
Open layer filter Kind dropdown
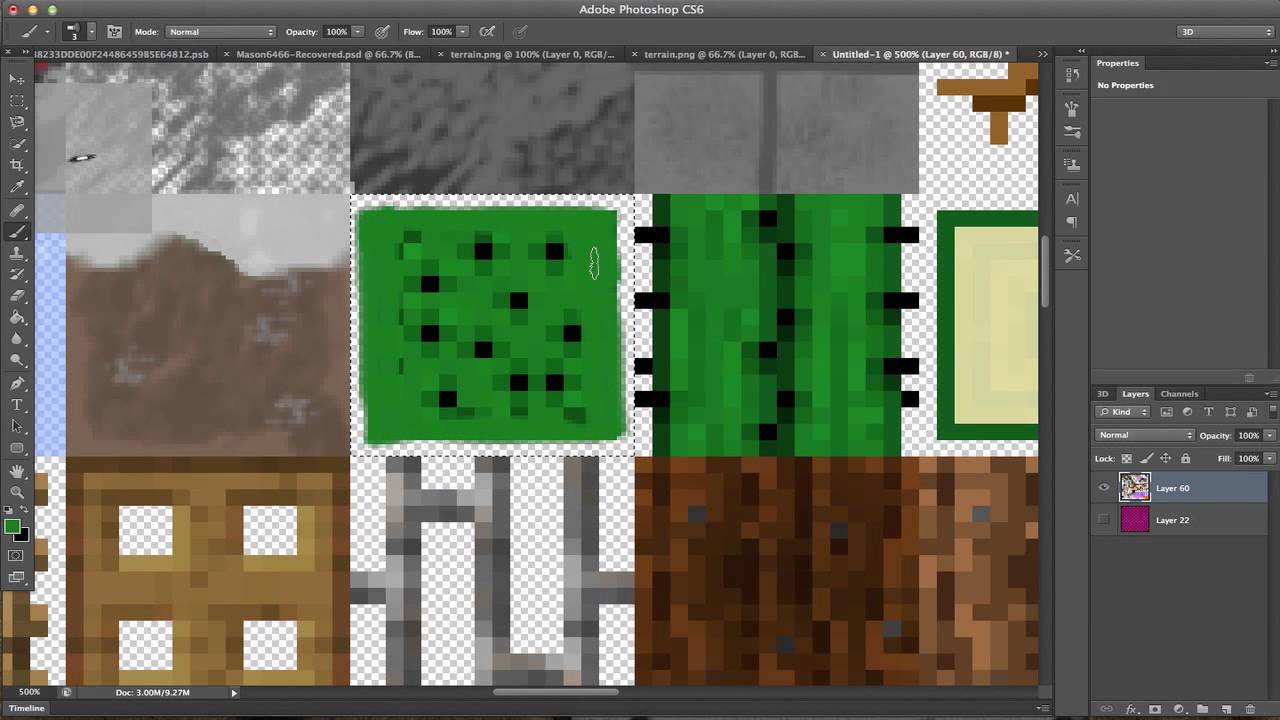pyautogui.click(x=1123, y=412)
